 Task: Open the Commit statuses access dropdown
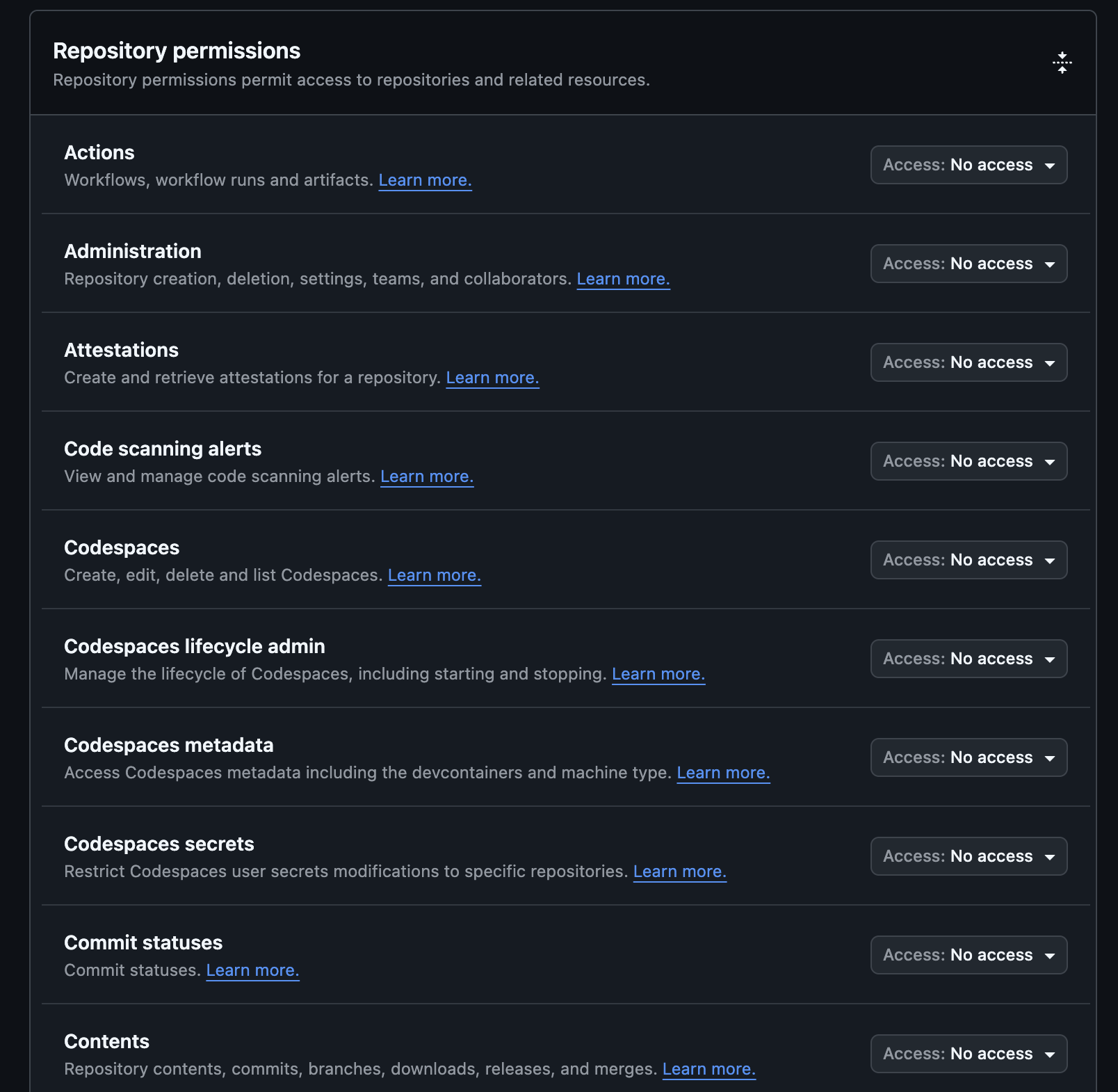point(969,955)
